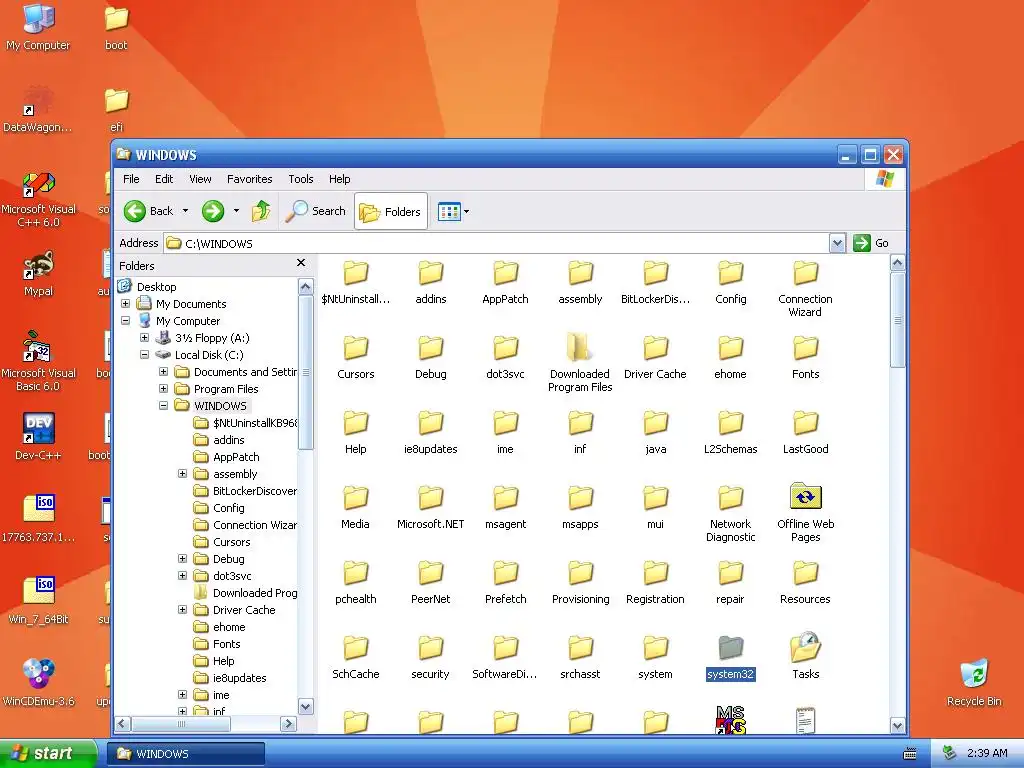The width and height of the screenshot is (1024, 768).
Task: Click the green Forward arrow button
Action: 213,211
